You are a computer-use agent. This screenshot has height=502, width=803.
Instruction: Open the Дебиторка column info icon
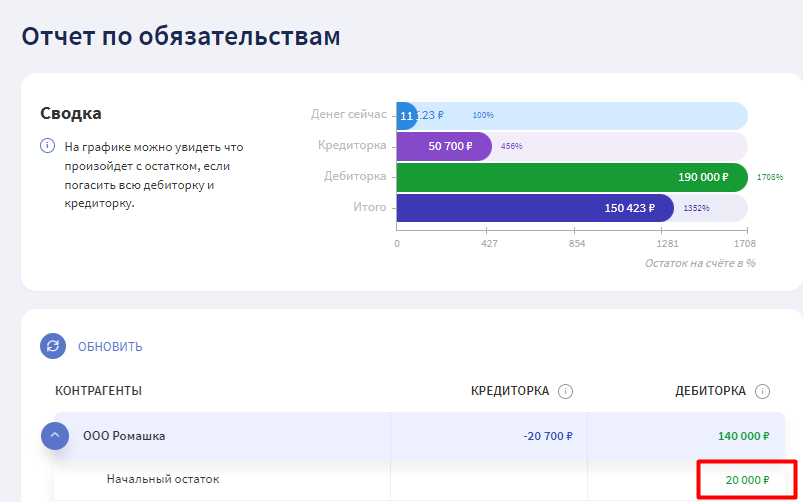pos(762,392)
